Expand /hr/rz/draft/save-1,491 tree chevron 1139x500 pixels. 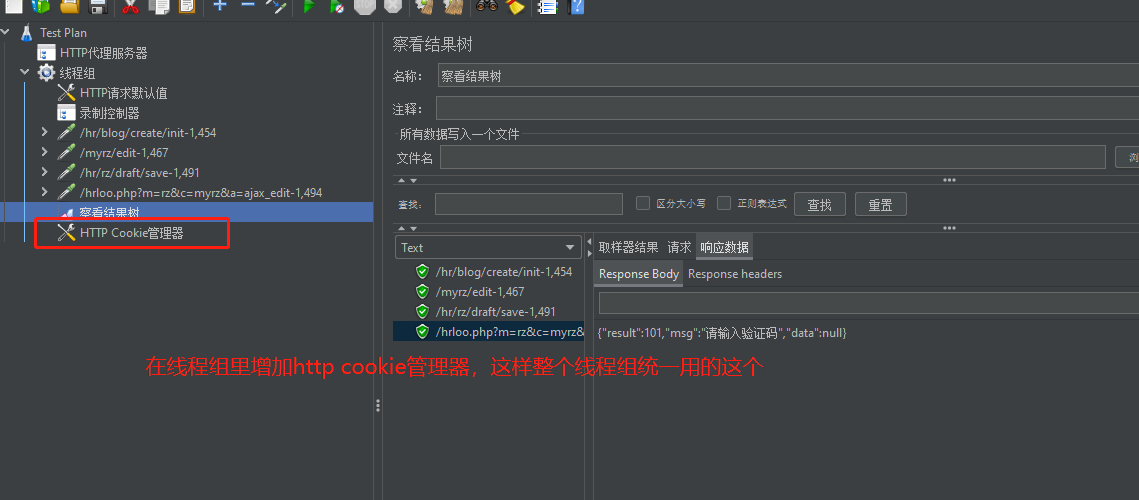[44, 172]
